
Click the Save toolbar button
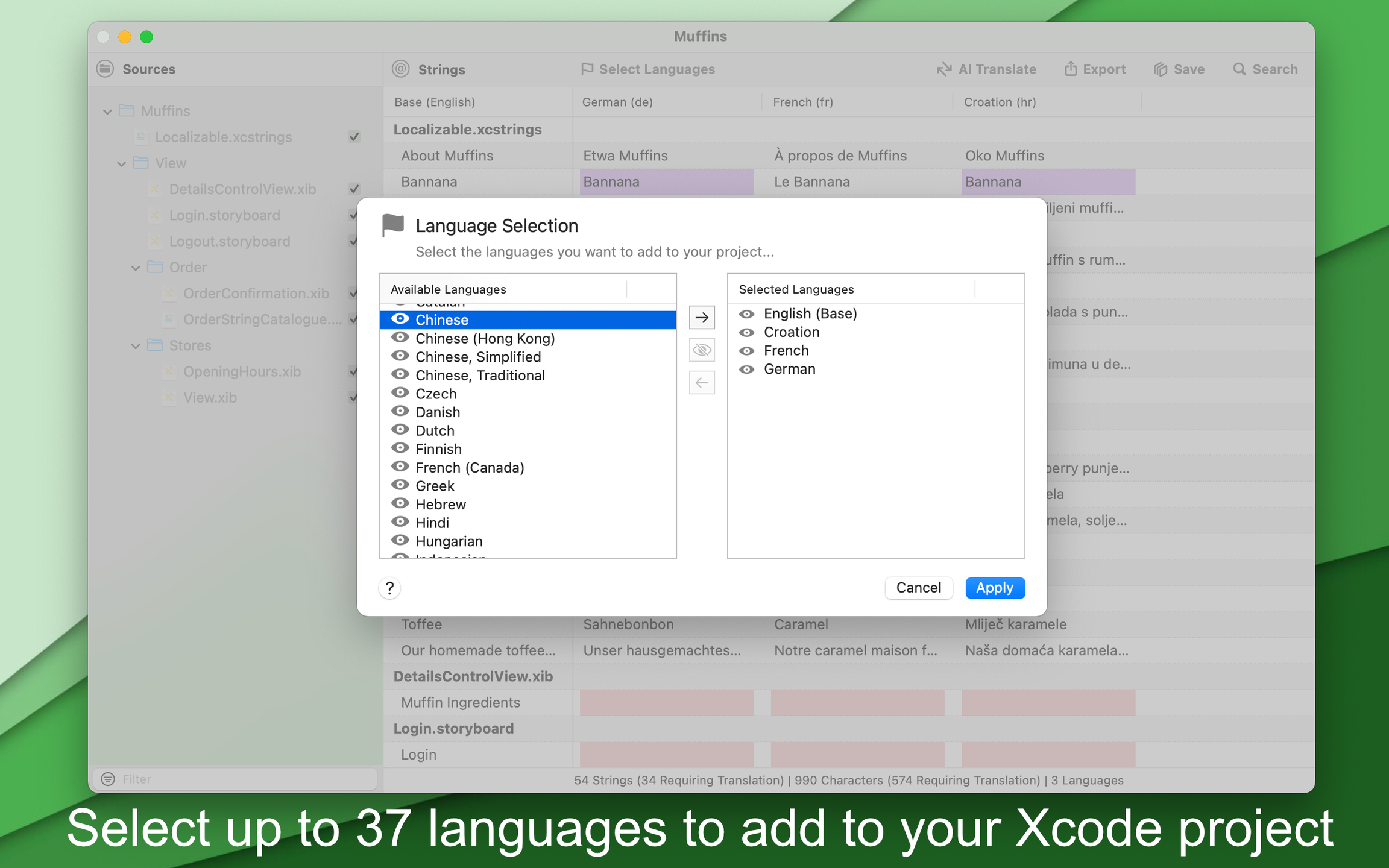coord(1179,69)
